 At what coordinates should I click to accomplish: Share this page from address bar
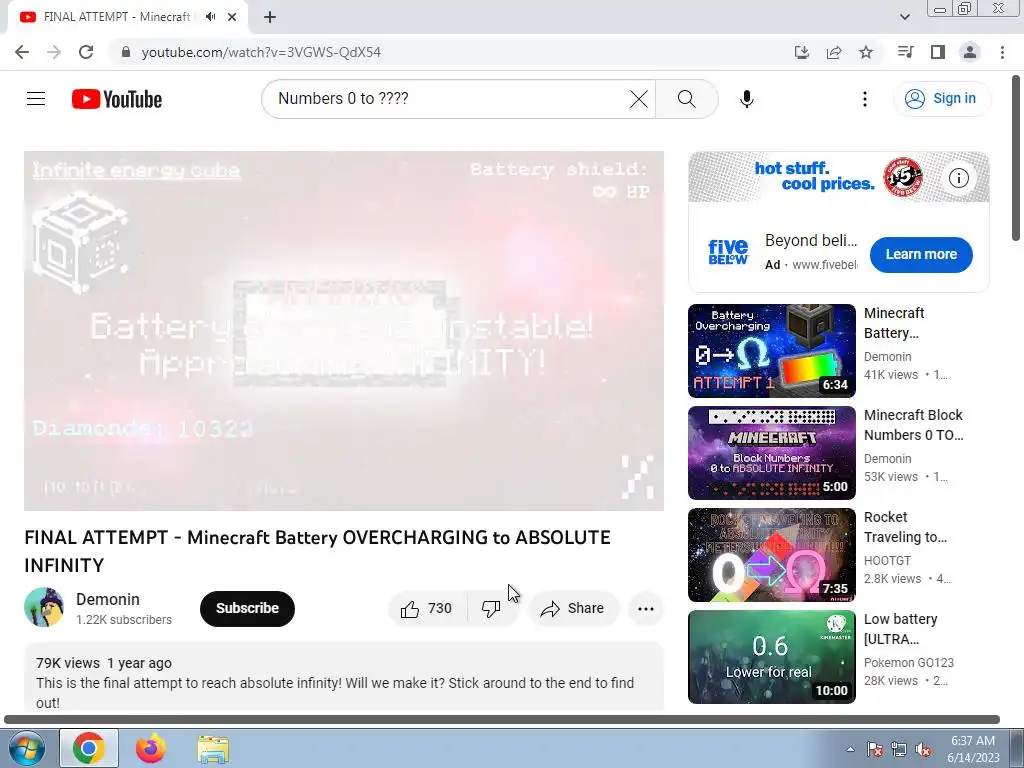pyautogui.click(x=834, y=52)
